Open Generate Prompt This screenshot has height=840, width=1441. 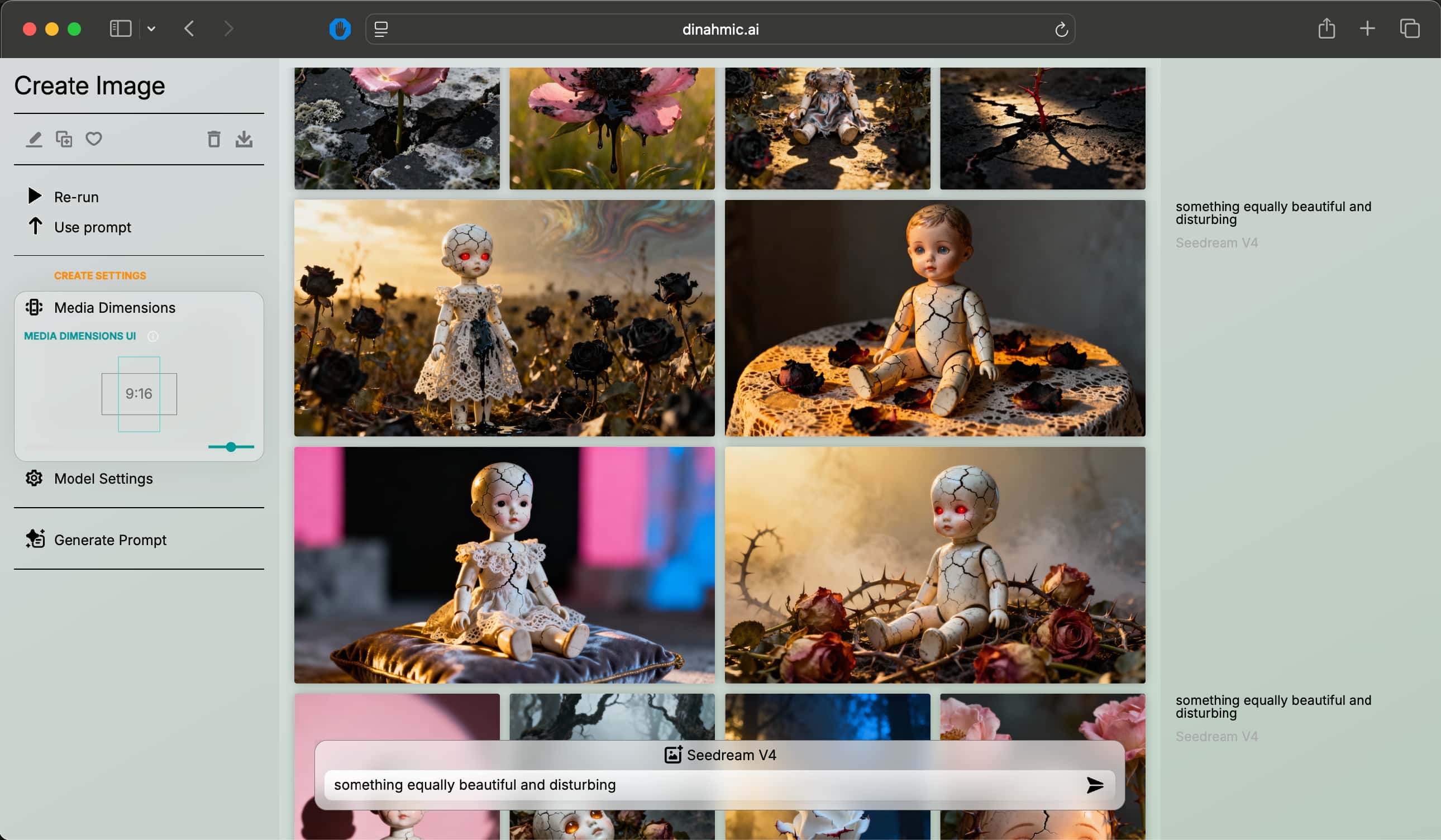point(110,540)
